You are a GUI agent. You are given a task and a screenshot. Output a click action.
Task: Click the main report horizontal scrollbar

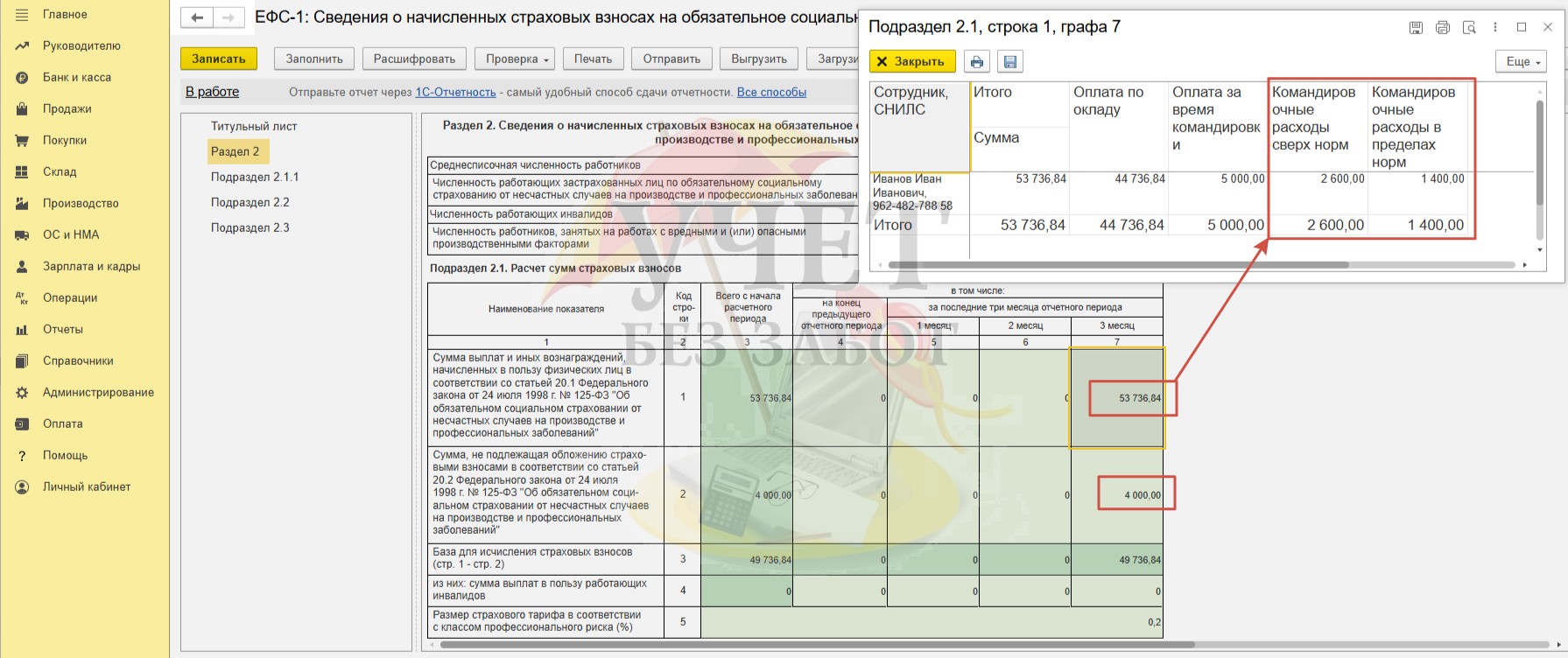[x=817, y=645]
